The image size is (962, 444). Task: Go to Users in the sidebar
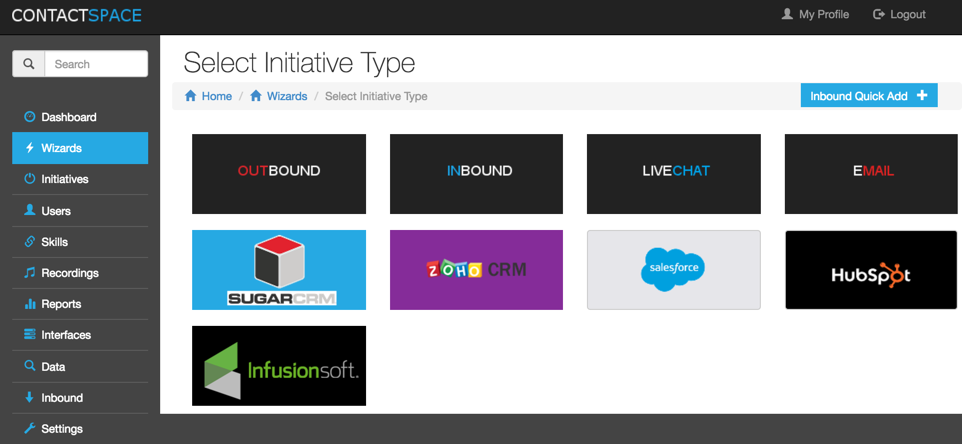click(x=80, y=210)
